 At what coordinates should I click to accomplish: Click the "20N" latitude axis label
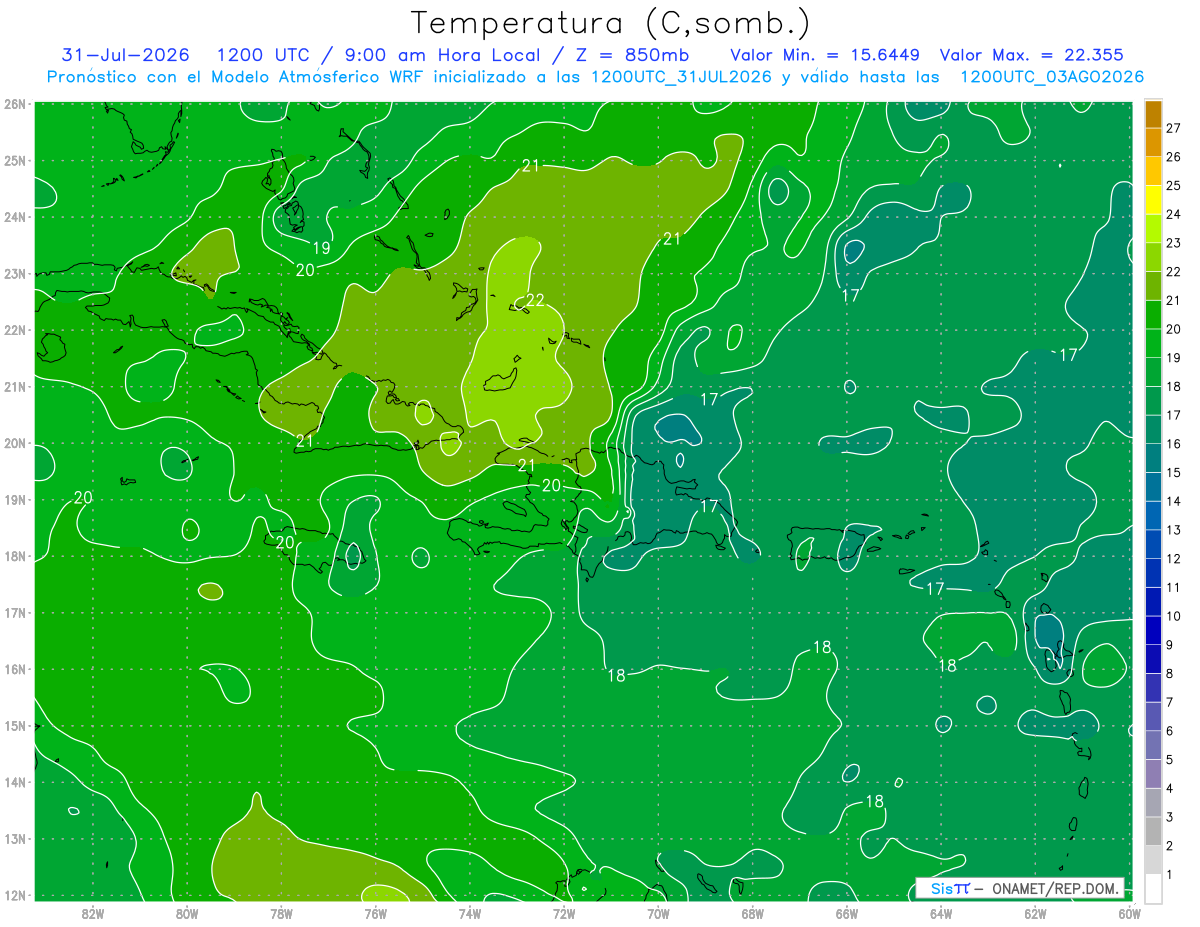coord(14,443)
